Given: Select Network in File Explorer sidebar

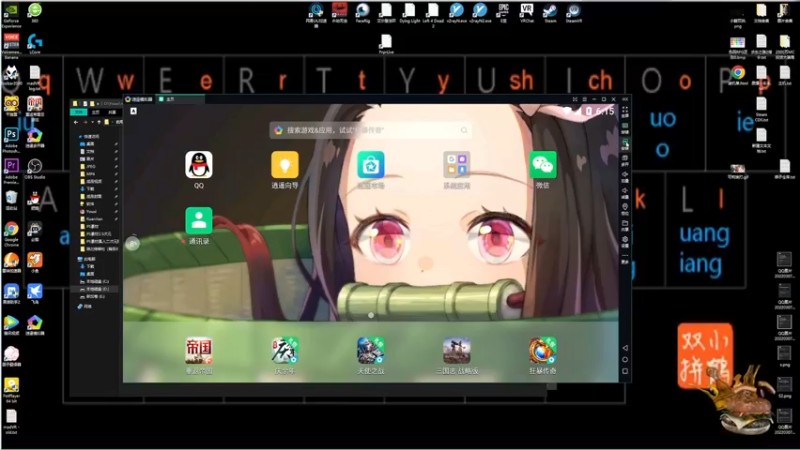Looking at the screenshot, I should pos(85,306).
